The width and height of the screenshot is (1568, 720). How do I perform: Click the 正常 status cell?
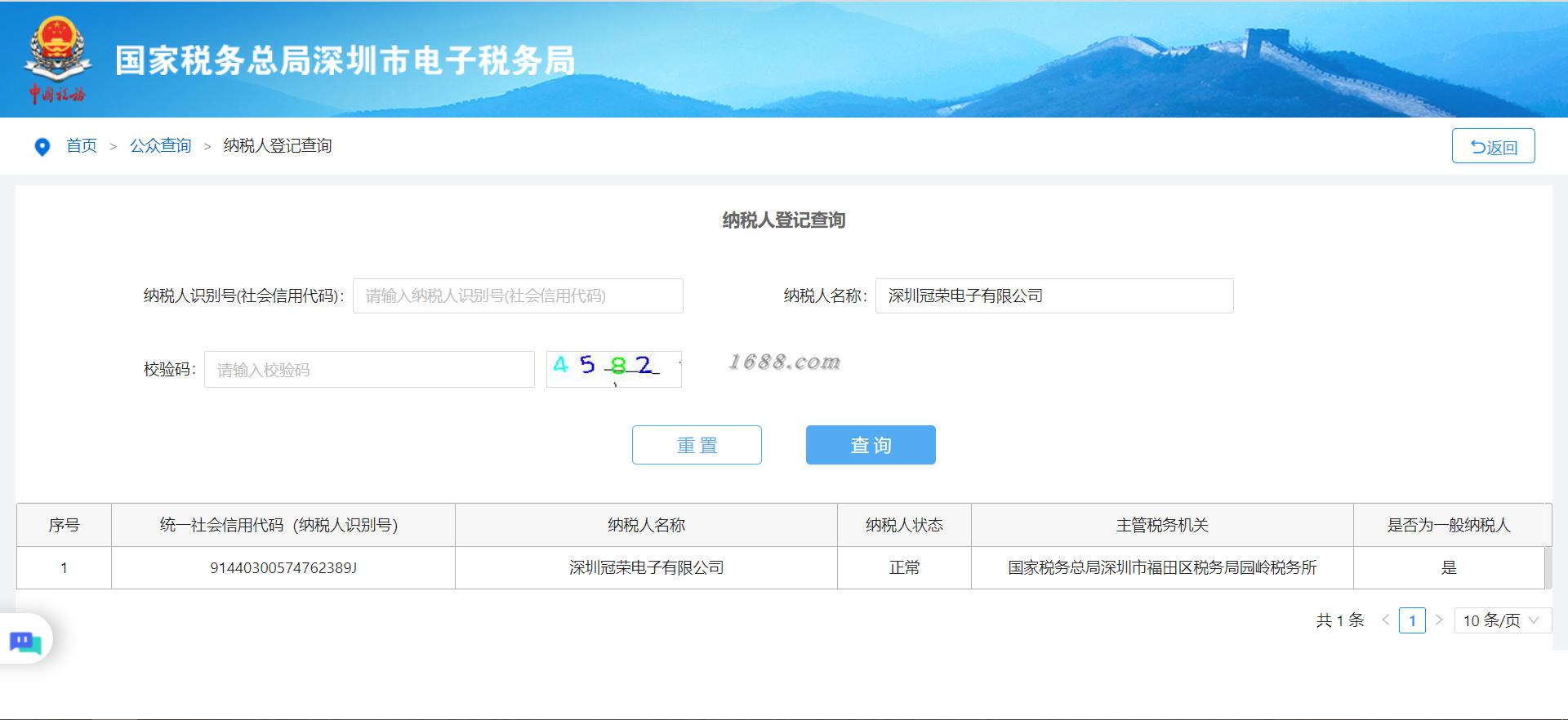click(x=904, y=567)
